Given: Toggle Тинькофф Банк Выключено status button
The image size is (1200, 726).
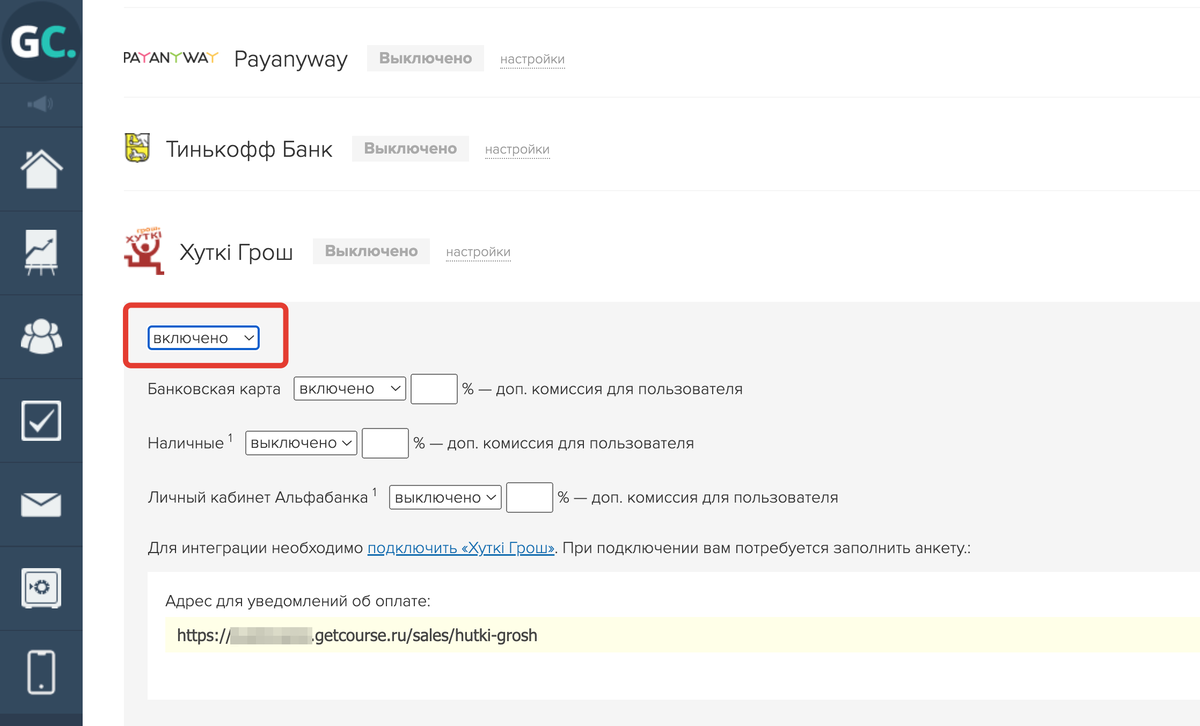Looking at the screenshot, I should click(x=410, y=149).
